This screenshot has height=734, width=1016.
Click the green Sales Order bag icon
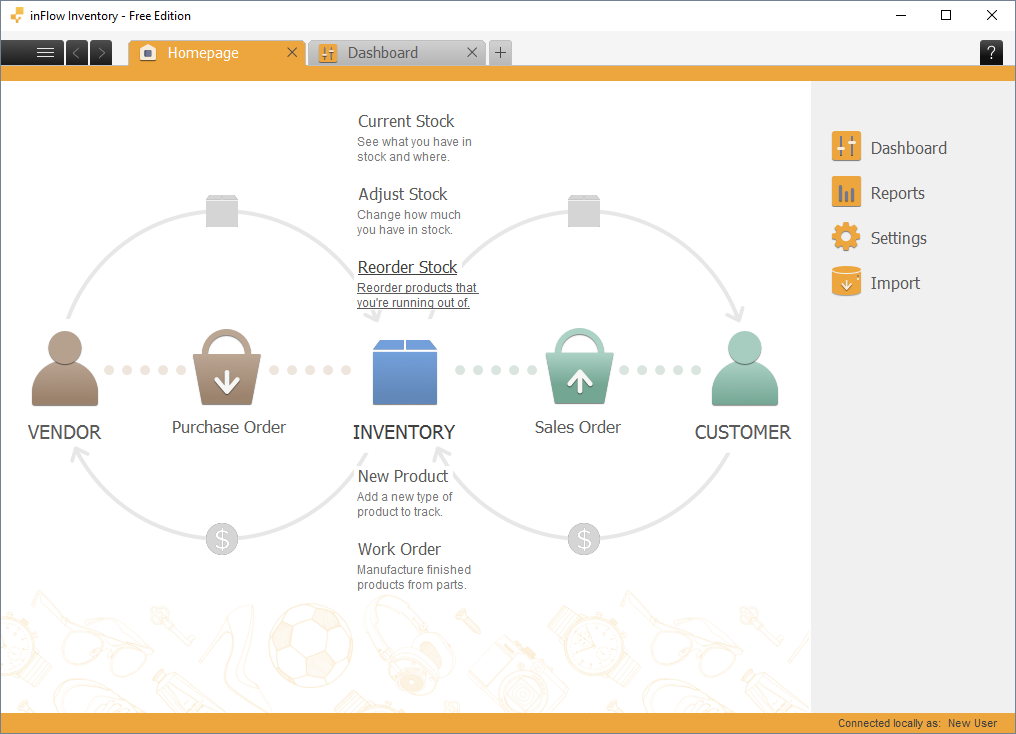coord(579,367)
